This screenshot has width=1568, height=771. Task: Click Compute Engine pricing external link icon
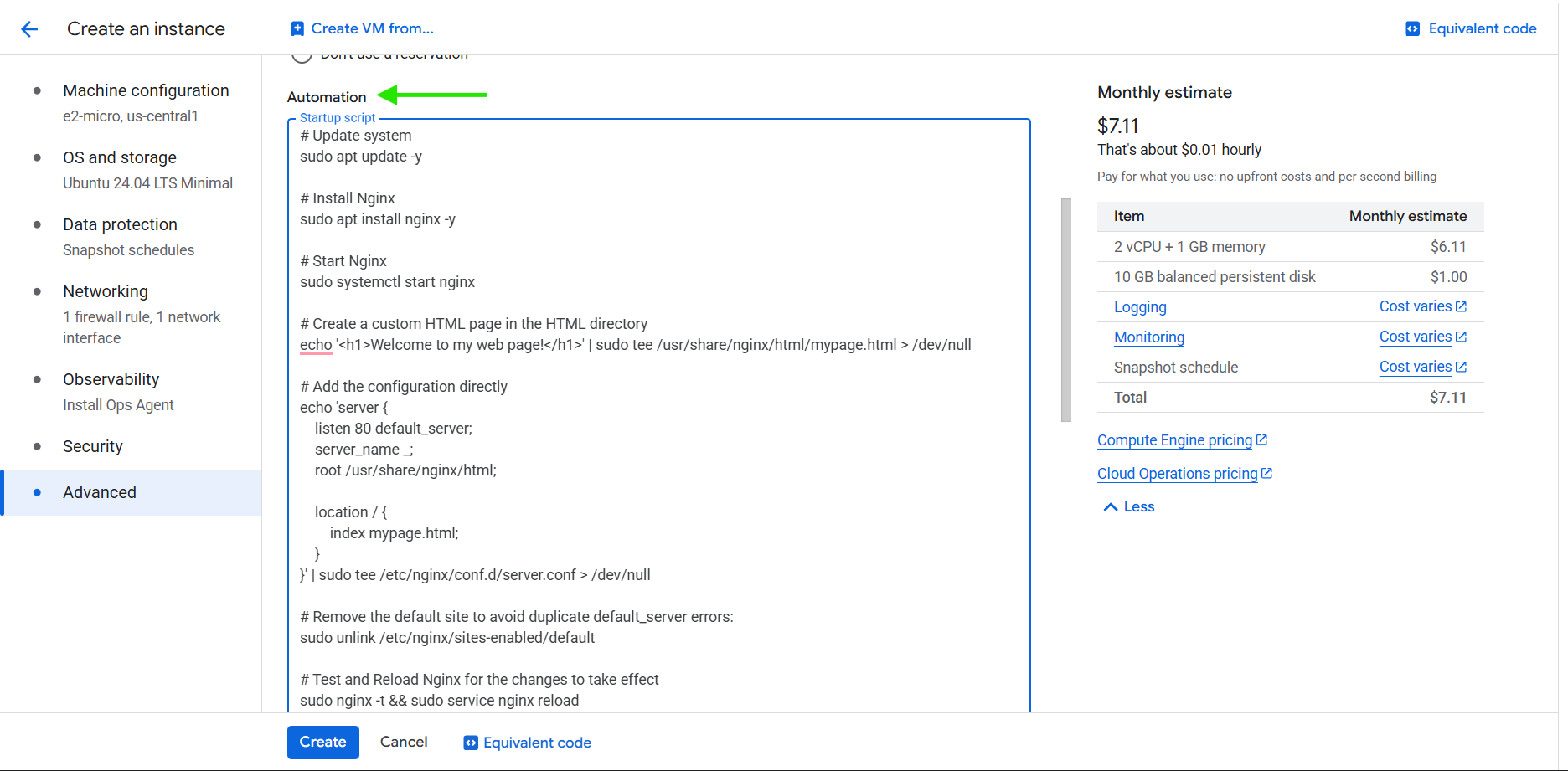[x=1261, y=439]
